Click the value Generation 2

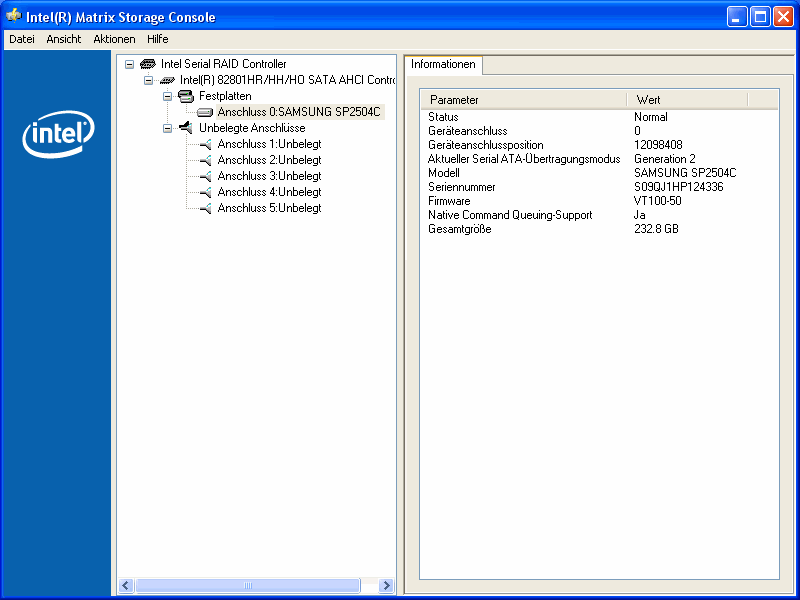[x=664, y=159]
